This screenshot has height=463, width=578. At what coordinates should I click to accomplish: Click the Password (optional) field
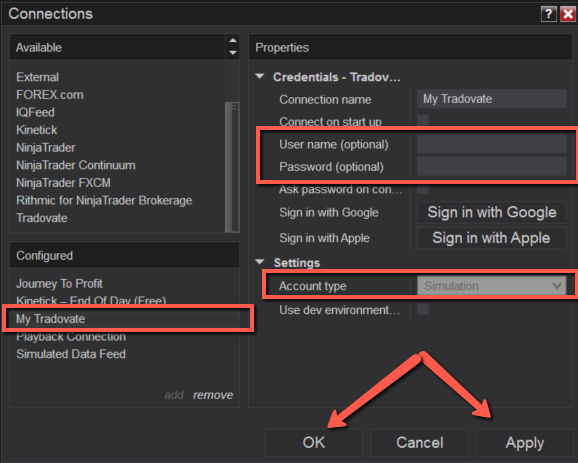click(x=491, y=166)
